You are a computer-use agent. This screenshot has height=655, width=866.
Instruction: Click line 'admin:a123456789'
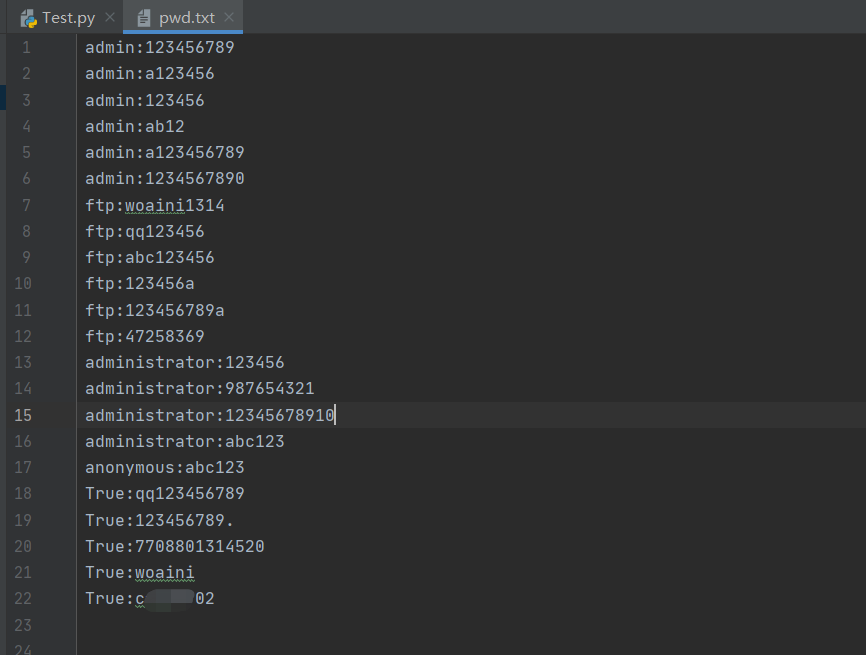pyautogui.click(x=165, y=152)
